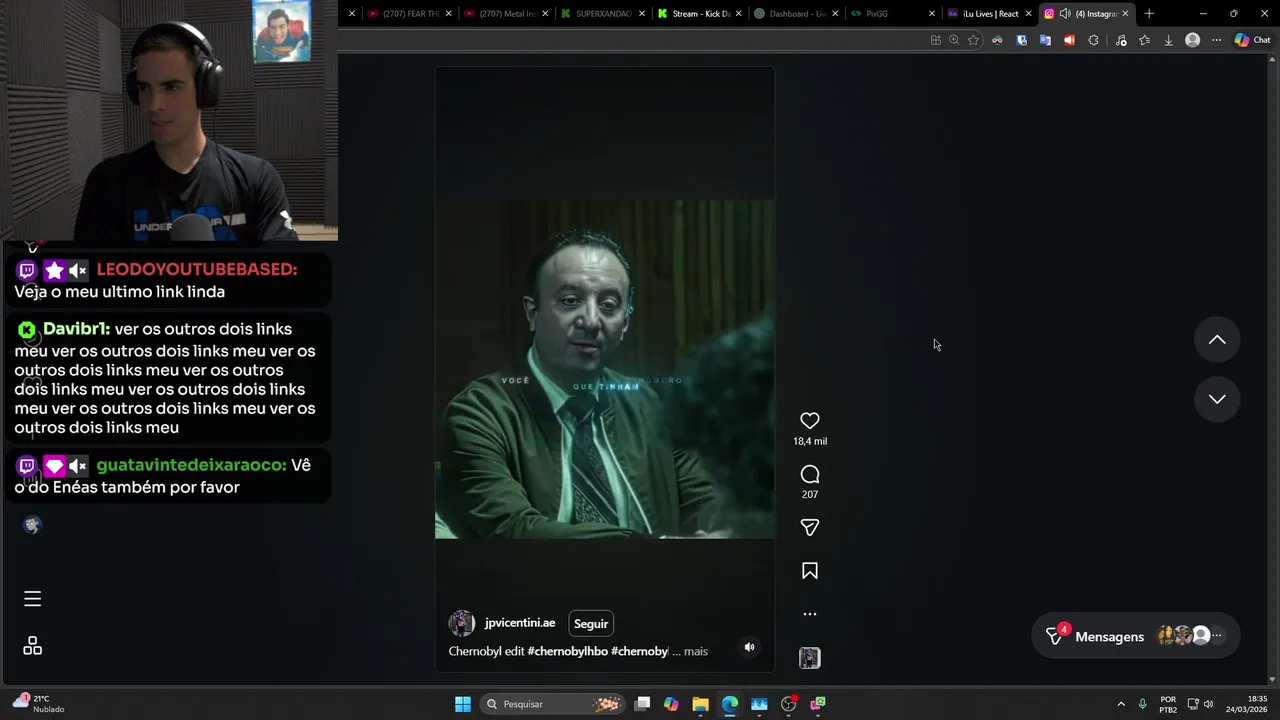Mute the Instagram tab via speaker icon
The height and width of the screenshot is (720, 1280).
click(1065, 14)
